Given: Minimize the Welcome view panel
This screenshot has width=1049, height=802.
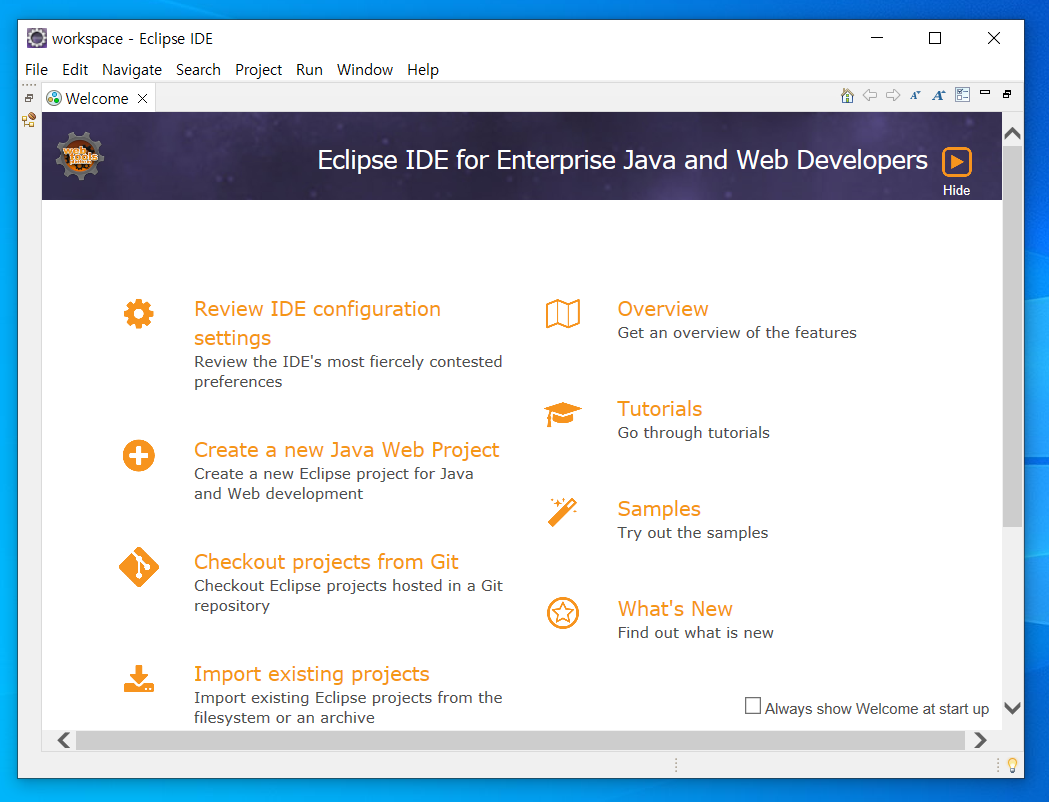Looking at the screenshot, I should click(x=985, y=92).
